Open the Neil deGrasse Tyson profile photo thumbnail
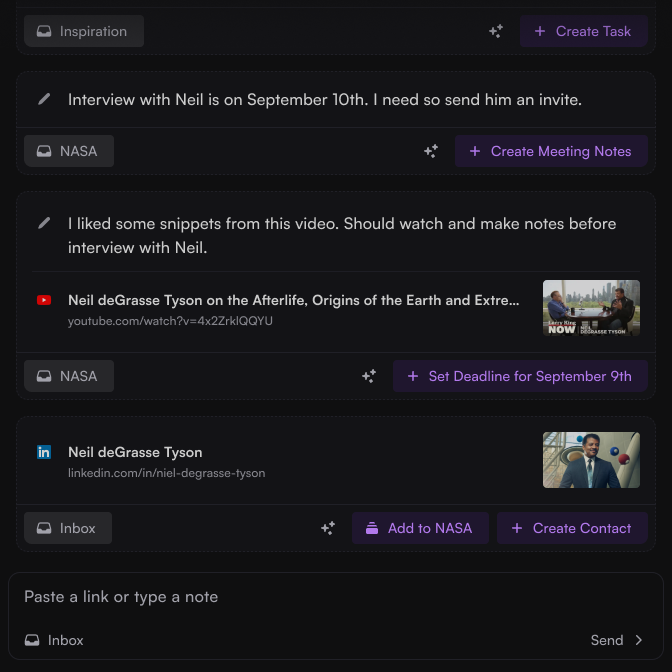The height and width of the screenshot is (672, 672). tap(591, 460)
